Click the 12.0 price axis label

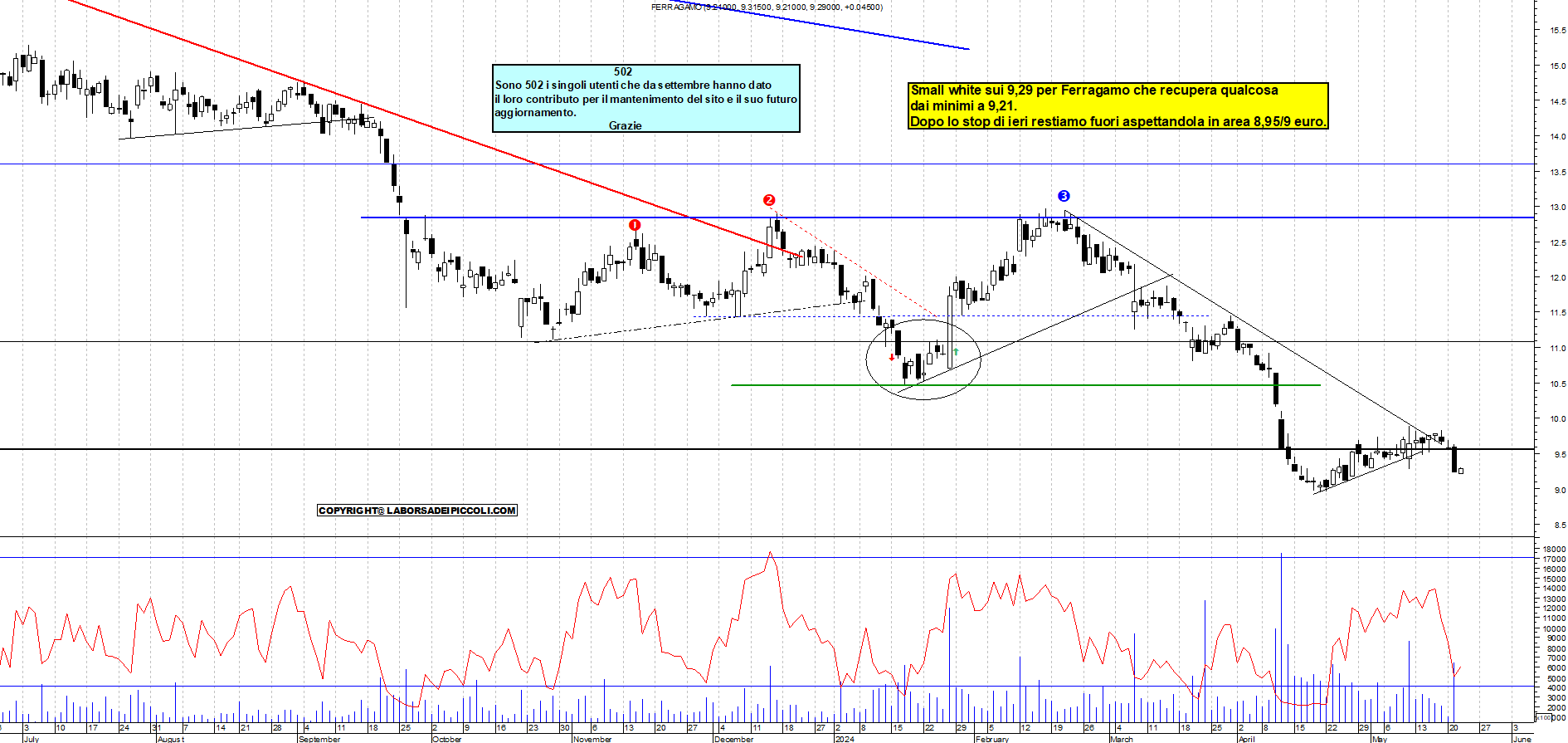click(1557, 278)
